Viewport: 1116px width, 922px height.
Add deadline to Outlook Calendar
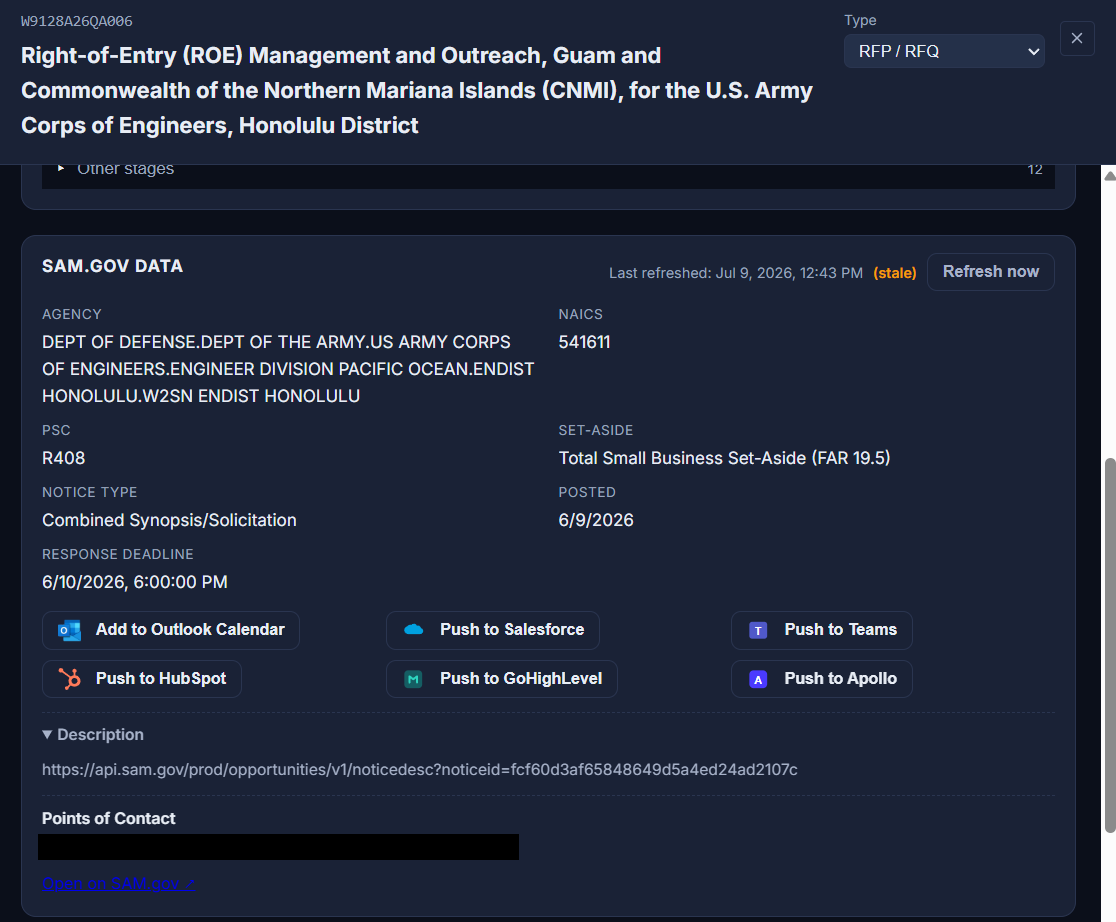(171, 630)
